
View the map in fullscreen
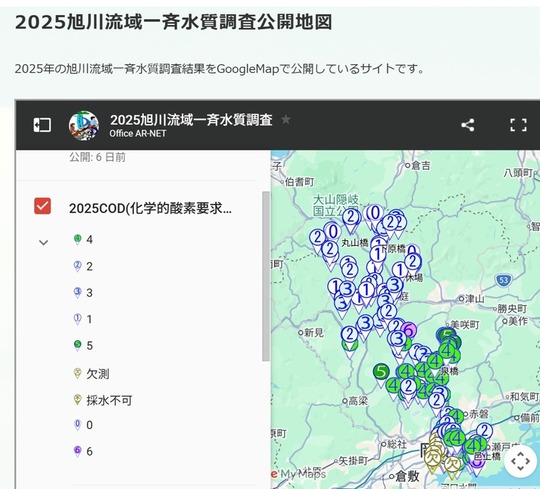(518, 125)
